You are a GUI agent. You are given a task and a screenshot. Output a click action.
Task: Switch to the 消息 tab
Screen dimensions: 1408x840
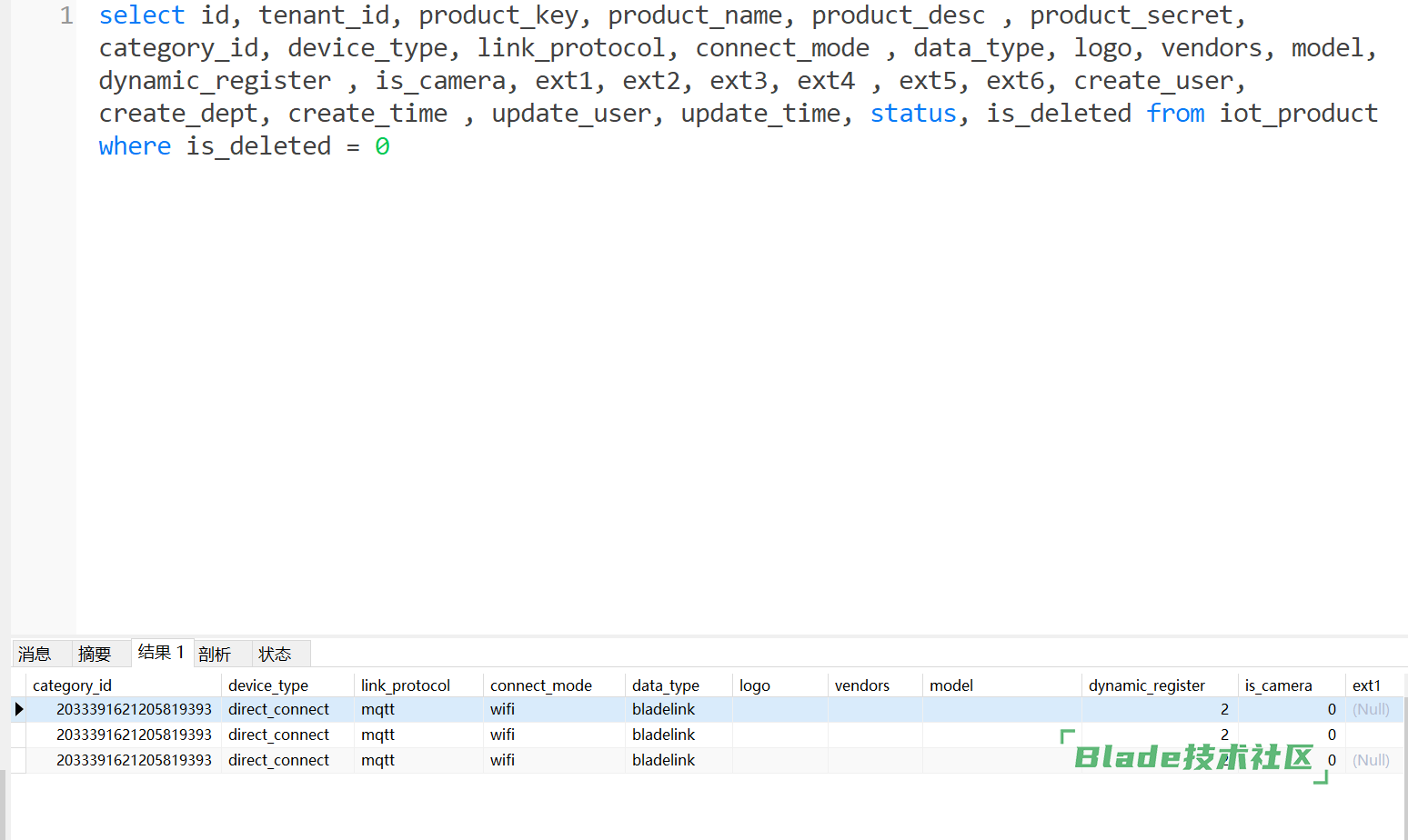(35, 654)
